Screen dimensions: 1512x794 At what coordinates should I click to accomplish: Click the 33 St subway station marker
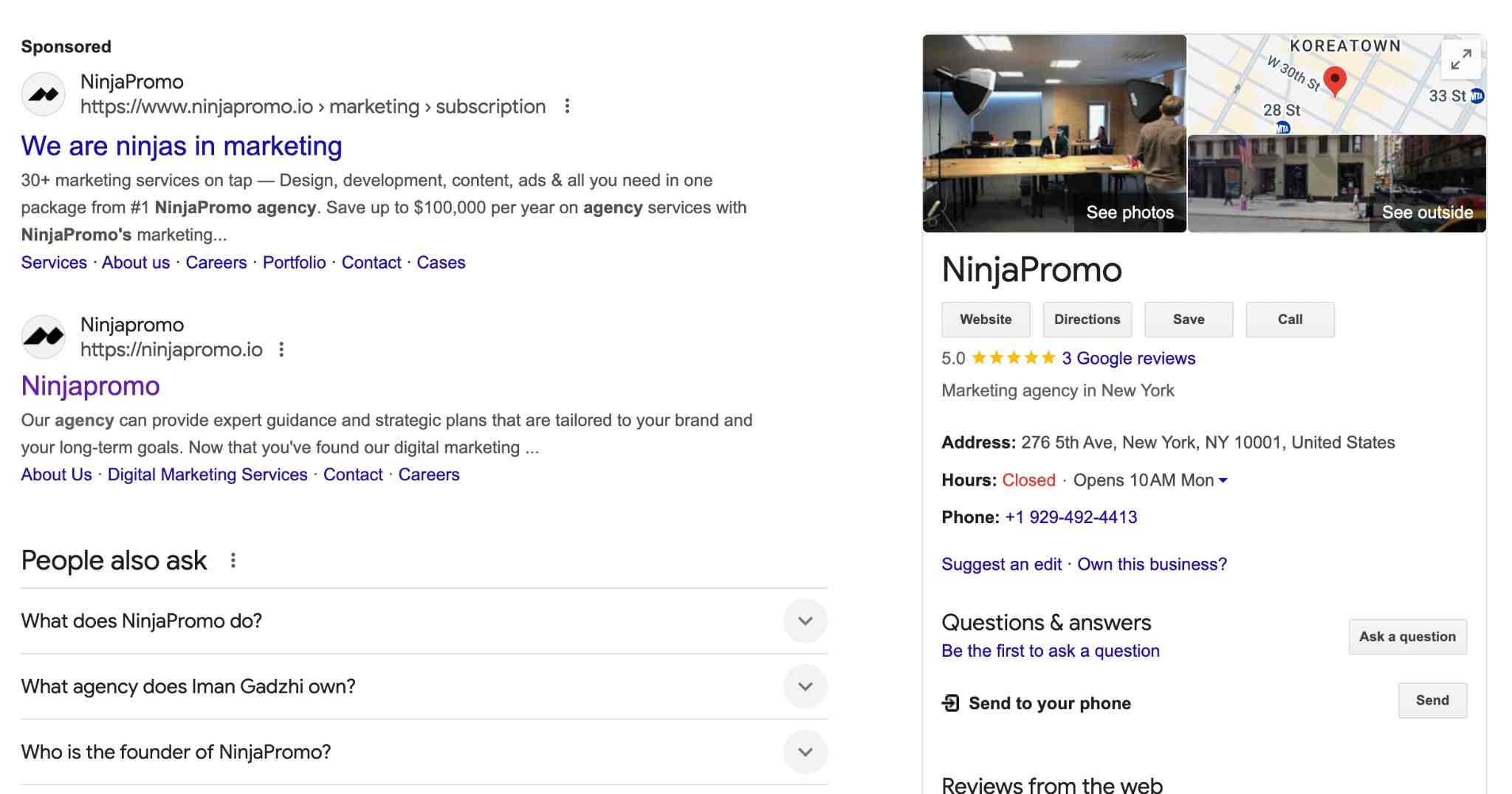[x=1477, y=96]
